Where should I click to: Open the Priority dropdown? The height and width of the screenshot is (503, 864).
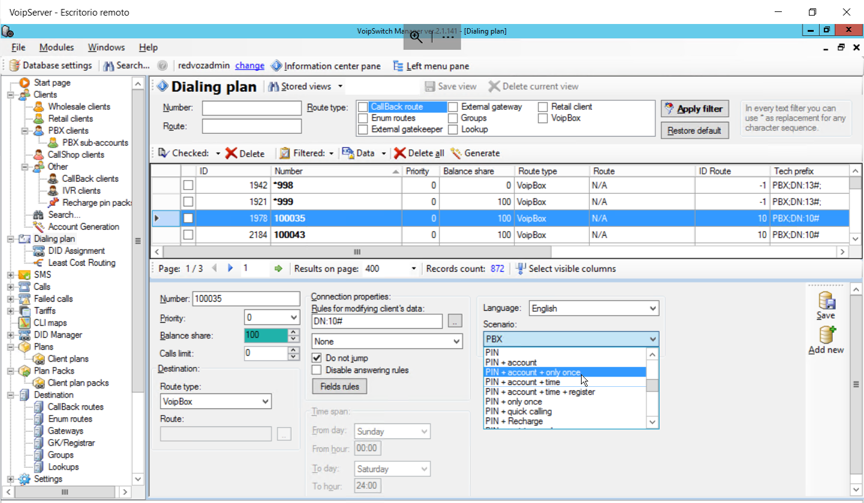[293, 317]
